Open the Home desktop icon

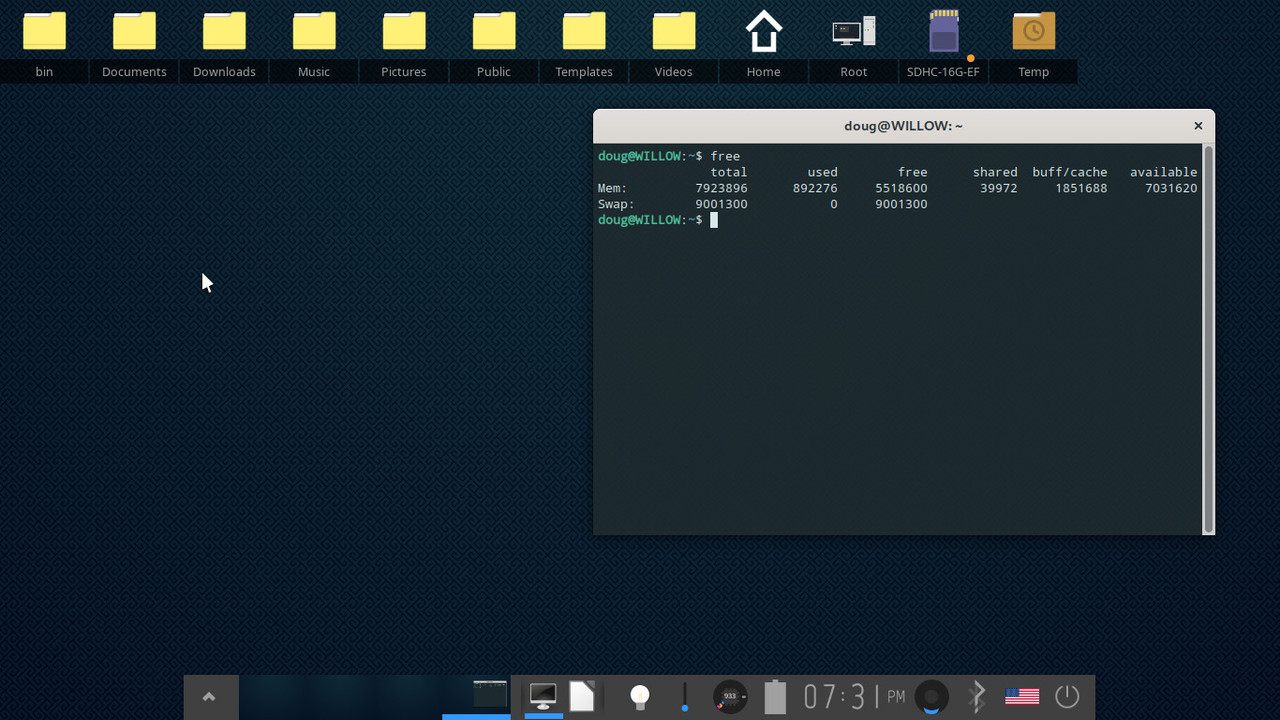click(764, 31)
